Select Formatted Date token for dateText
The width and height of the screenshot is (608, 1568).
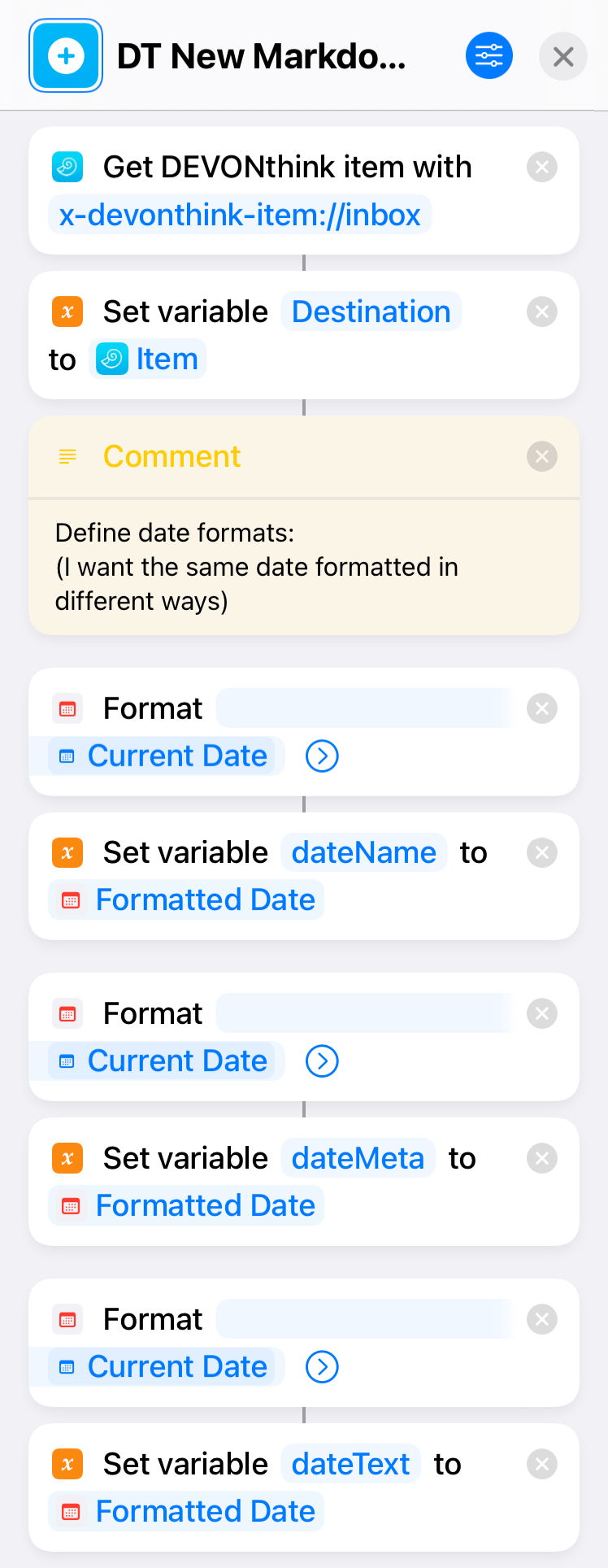(x=186, y=1512)
